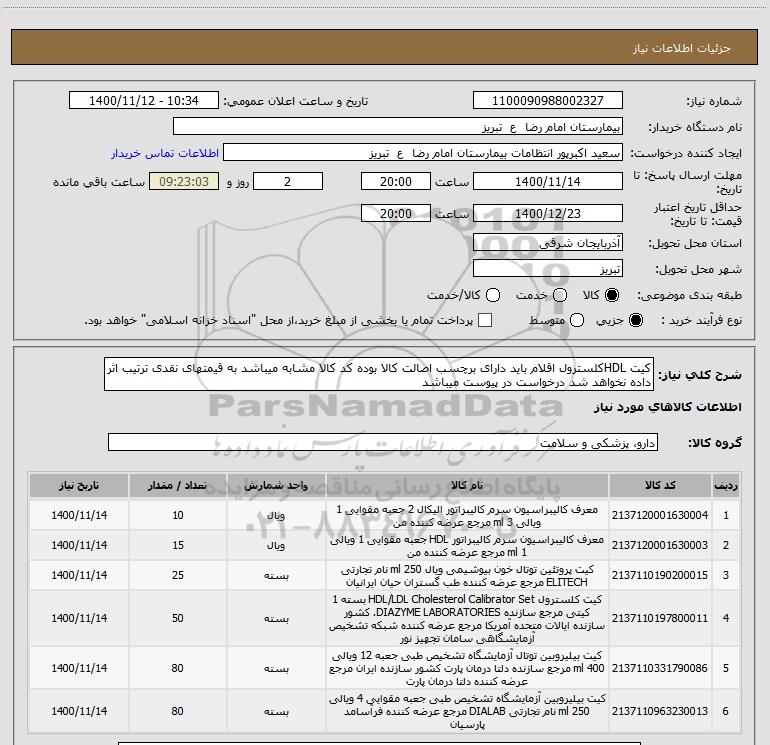Screen dimensions: 770x745
Task: Select the متوسط purchase type radio
Action: click(x=577, y=320)
